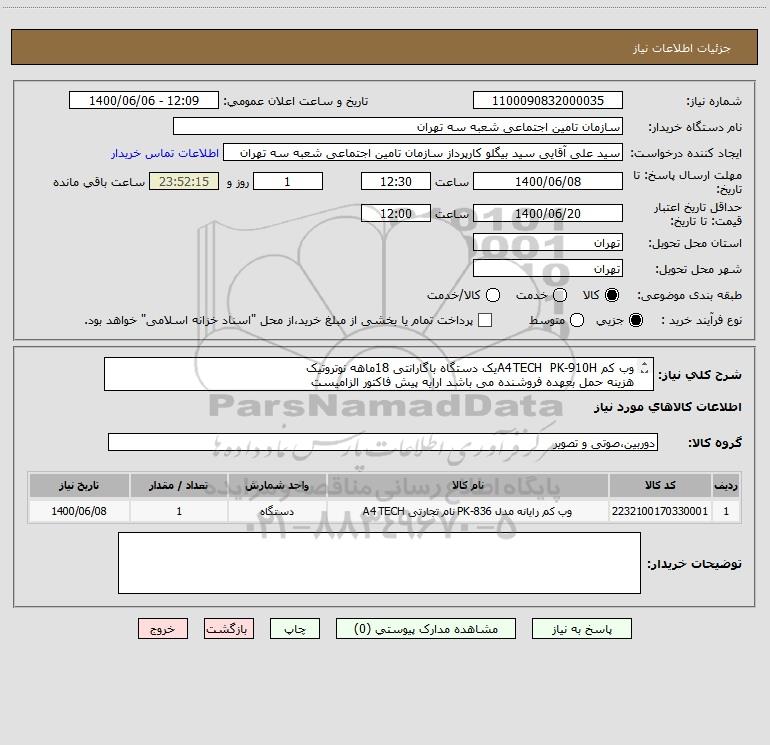
Task: Click the کد کالا column header
Action: click(x=660, y=485)
